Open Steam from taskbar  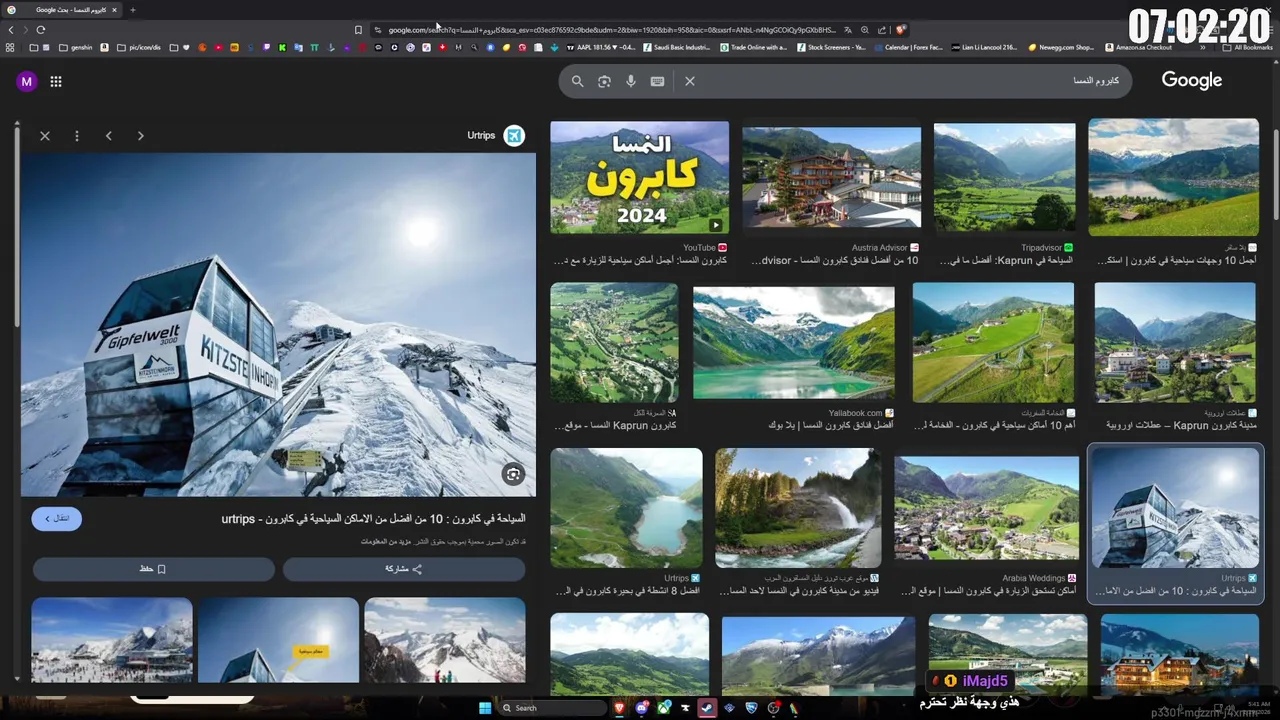707,708
